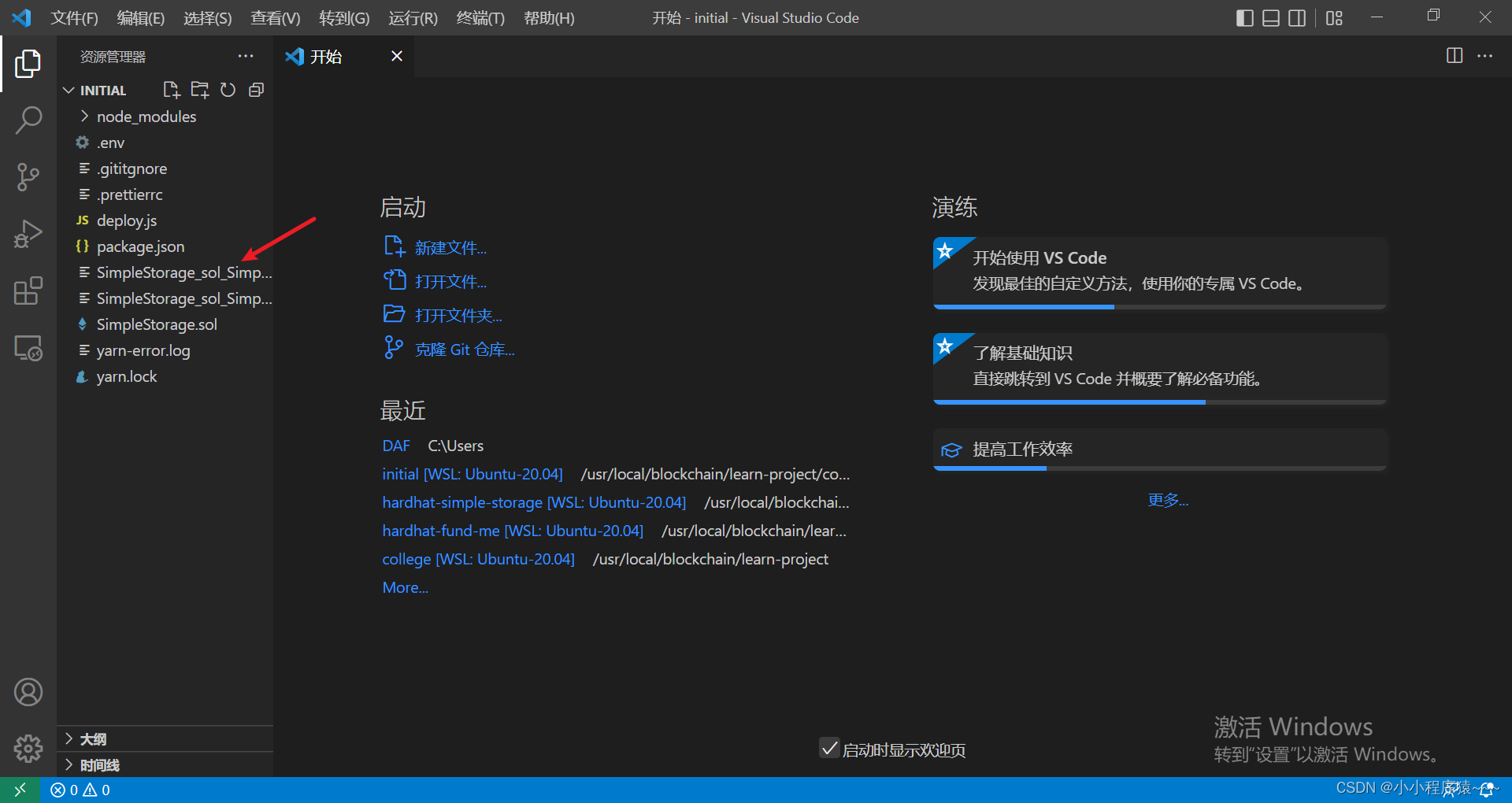Open the 选择(S) menu
This screenshot has width=1512, height=803.
click(208, 17)
